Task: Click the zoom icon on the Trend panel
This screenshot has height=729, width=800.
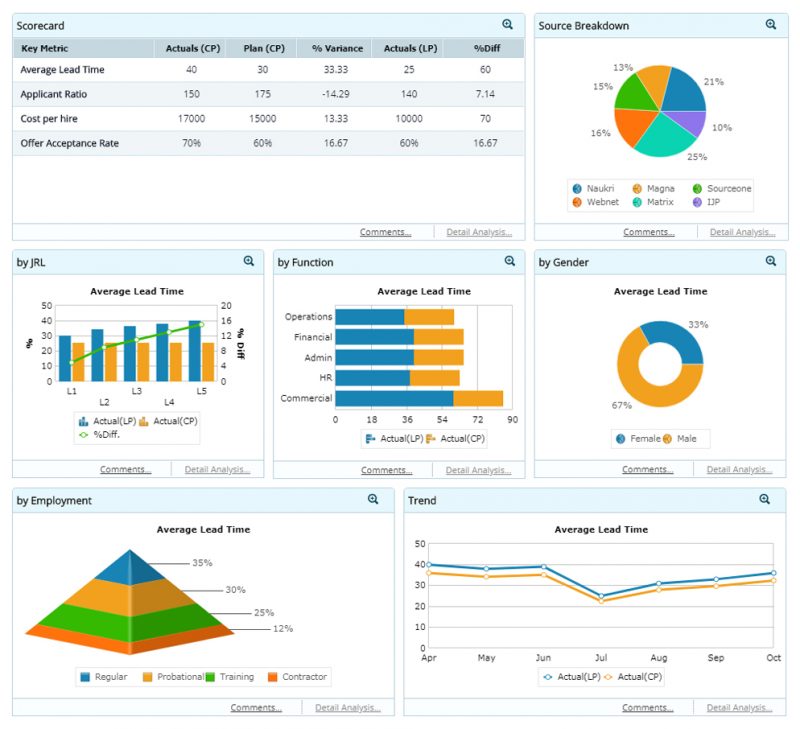Action: pos(765,499)
